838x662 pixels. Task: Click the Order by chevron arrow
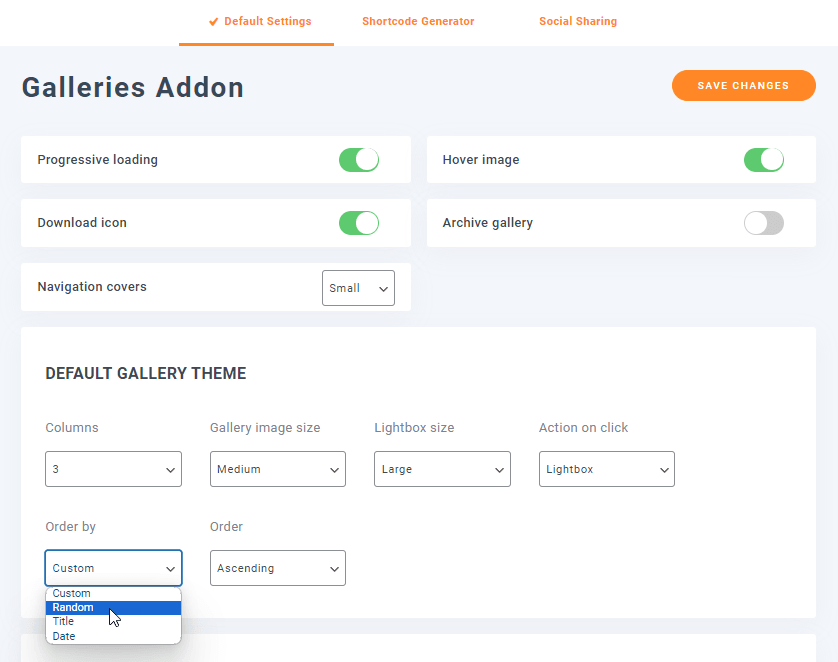(x=170, y=569)
